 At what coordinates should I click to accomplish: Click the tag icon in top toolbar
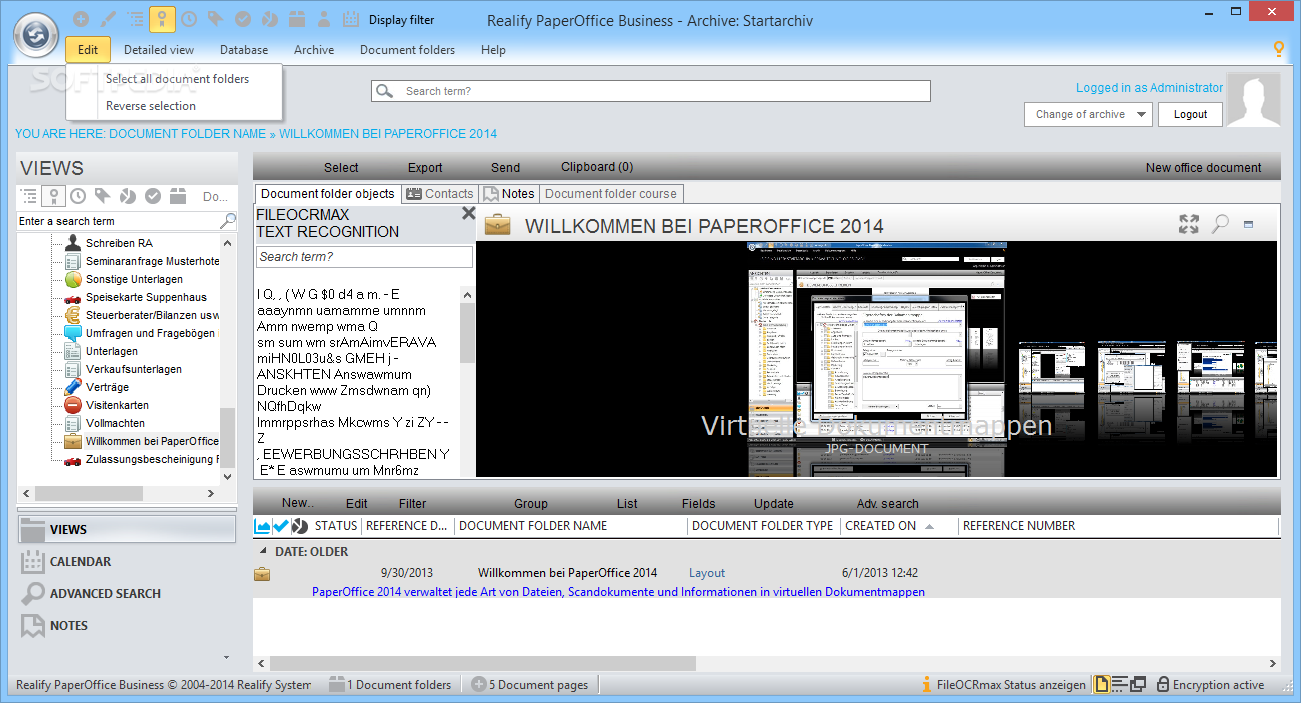coord(216,19)
